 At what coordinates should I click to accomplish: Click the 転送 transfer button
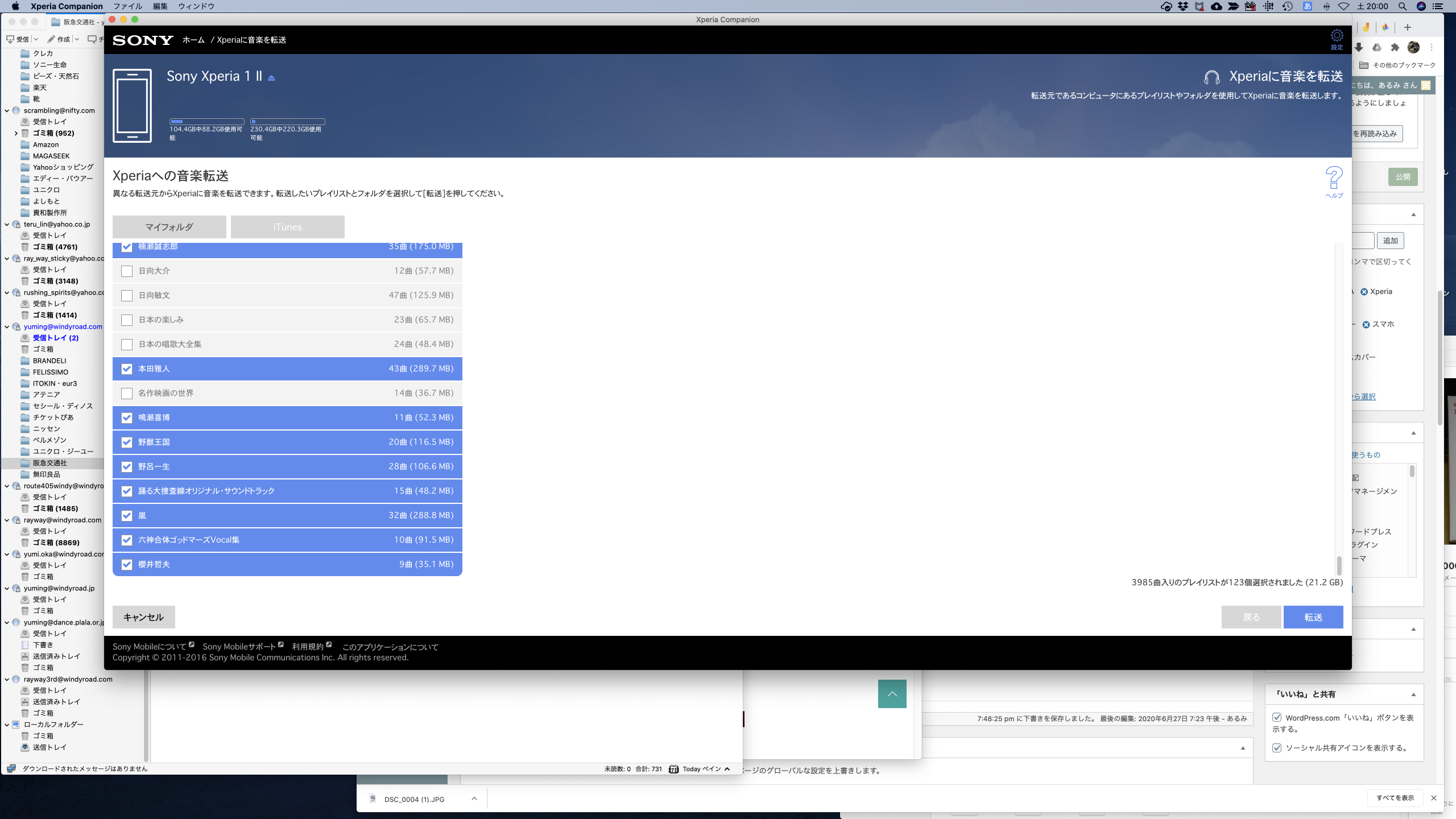tap(1313, 617)
